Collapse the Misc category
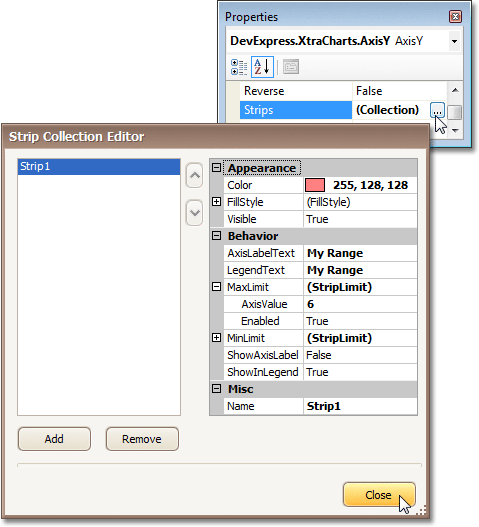Viewport: 479px width, 527px height. 216,389
